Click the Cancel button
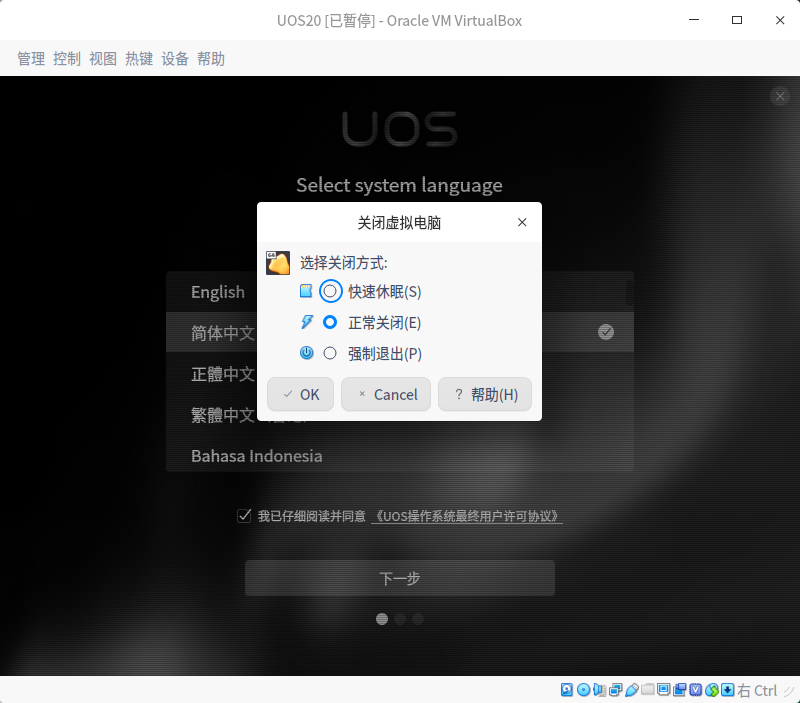Viewport: 800px width, 703px height. point(386,394)
